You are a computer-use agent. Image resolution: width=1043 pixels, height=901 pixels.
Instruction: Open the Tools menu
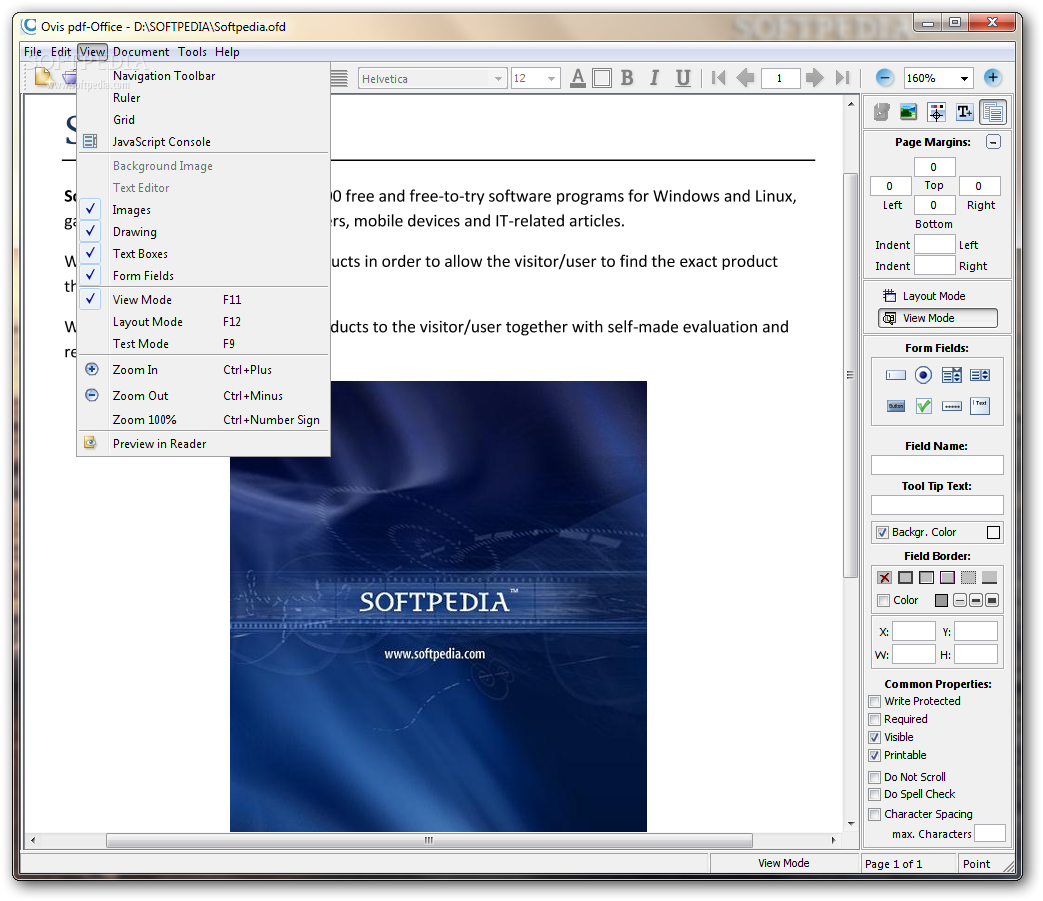click(192, 52)
